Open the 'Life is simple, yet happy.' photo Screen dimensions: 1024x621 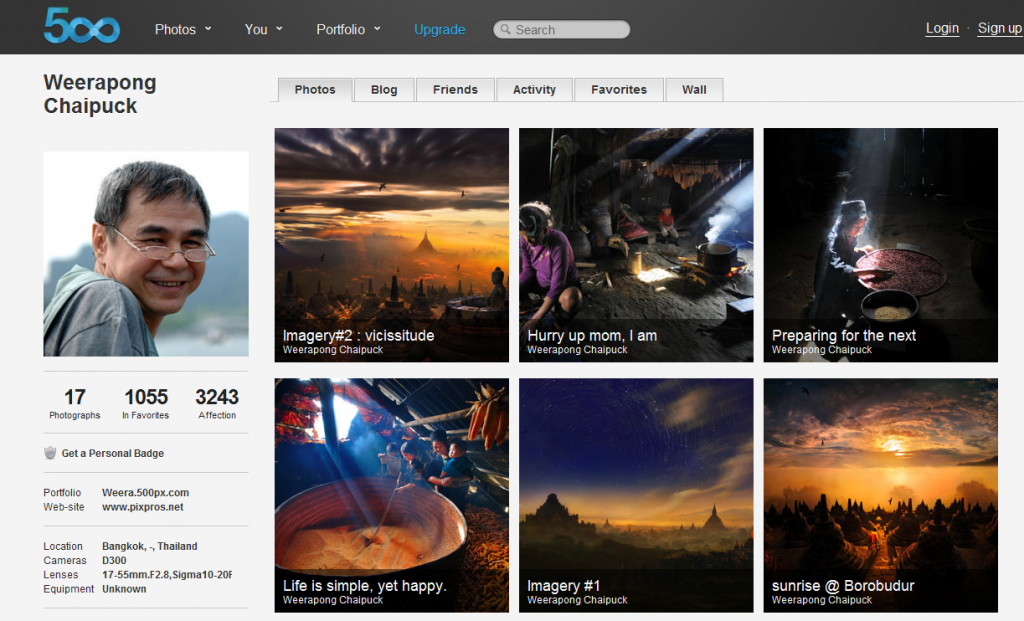[x=391, y=495]
